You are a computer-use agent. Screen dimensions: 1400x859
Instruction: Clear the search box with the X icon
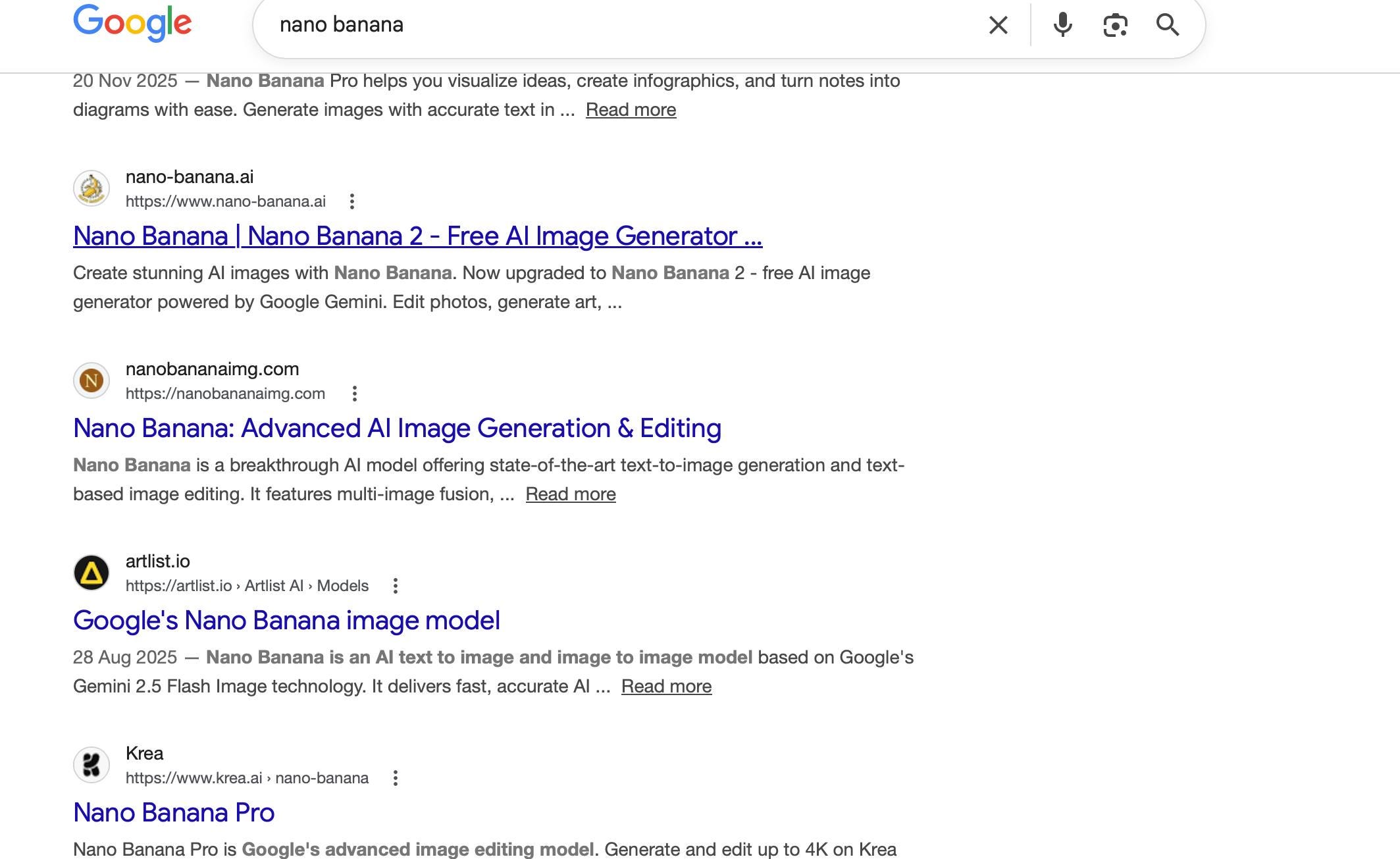(x=998, y=25)
